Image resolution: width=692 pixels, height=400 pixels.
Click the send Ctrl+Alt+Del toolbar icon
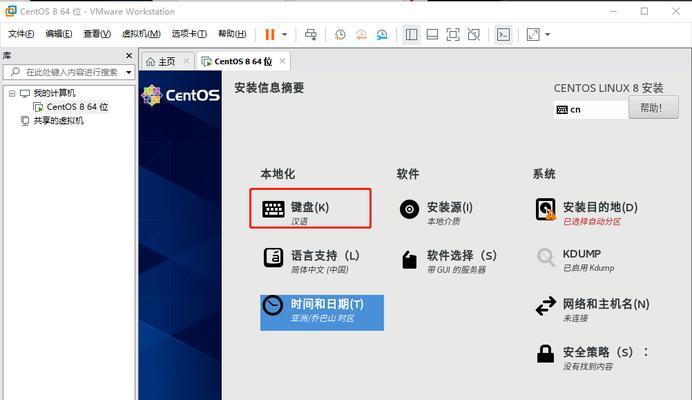coord(311,34)
